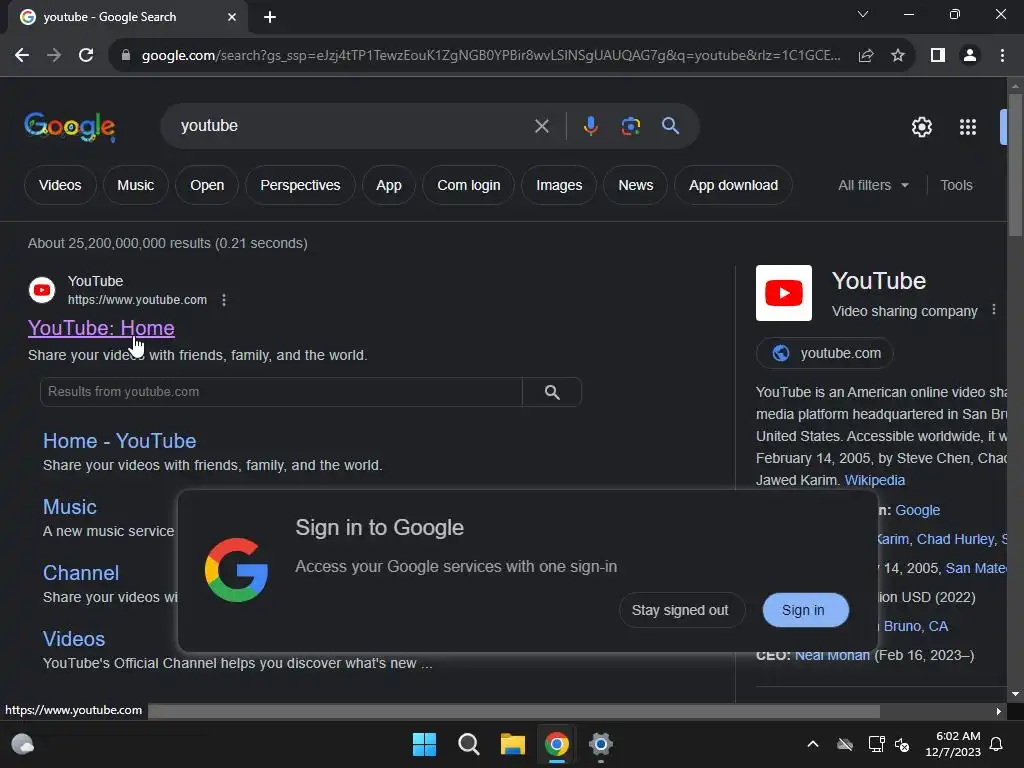1024x768 pixels.
Task: Click the YouTube logo in knowledge panel
Action: pos(784,293)
